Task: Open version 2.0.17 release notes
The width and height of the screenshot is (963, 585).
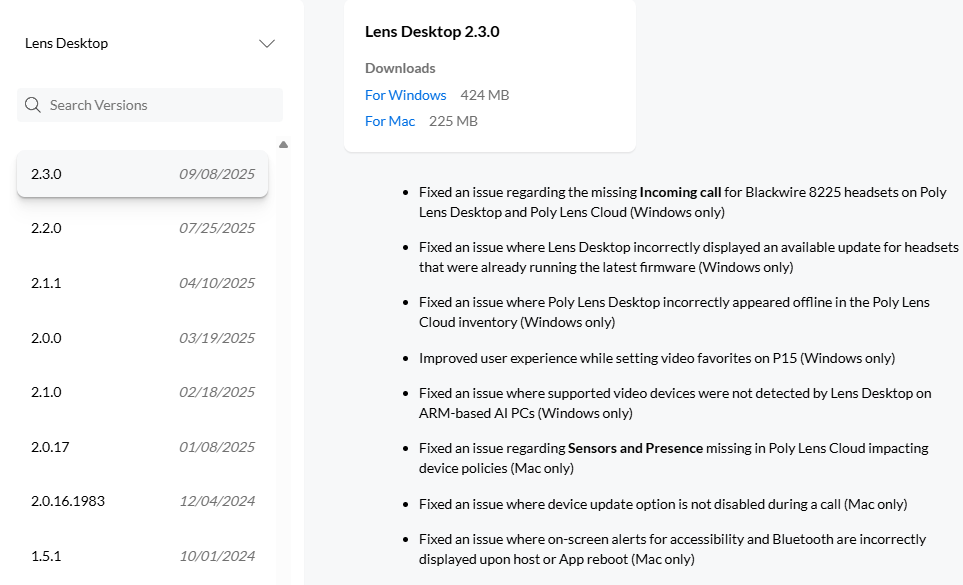Action: coord(142,447)
